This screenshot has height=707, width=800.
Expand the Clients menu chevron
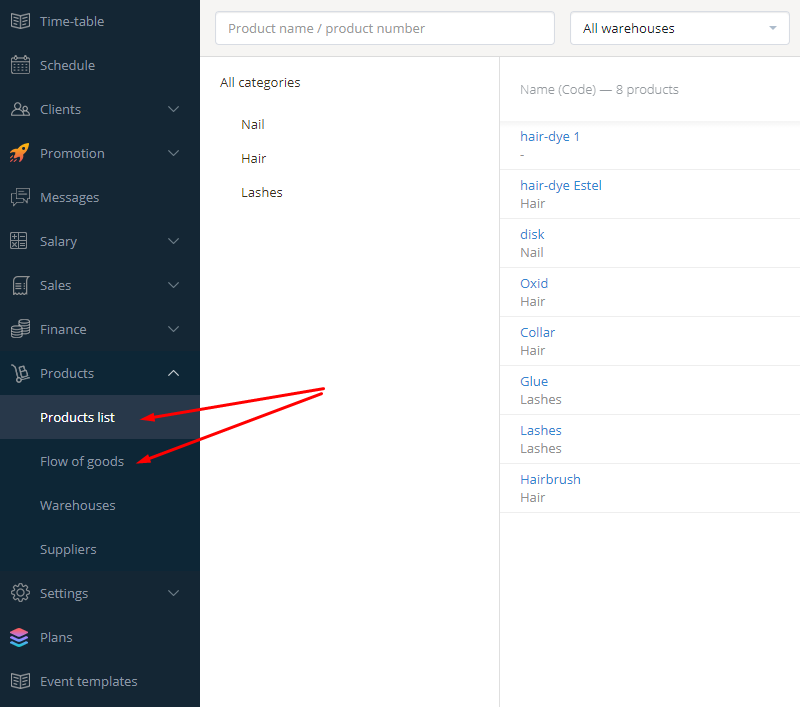click(173, 109)
